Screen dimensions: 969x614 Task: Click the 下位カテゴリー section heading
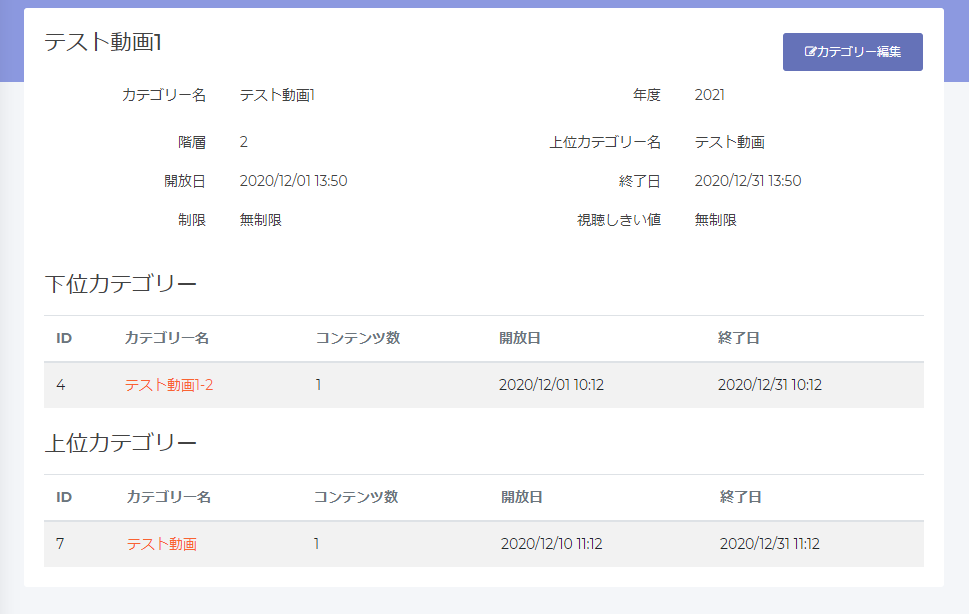pyautogui.click(x=121, y=284)
